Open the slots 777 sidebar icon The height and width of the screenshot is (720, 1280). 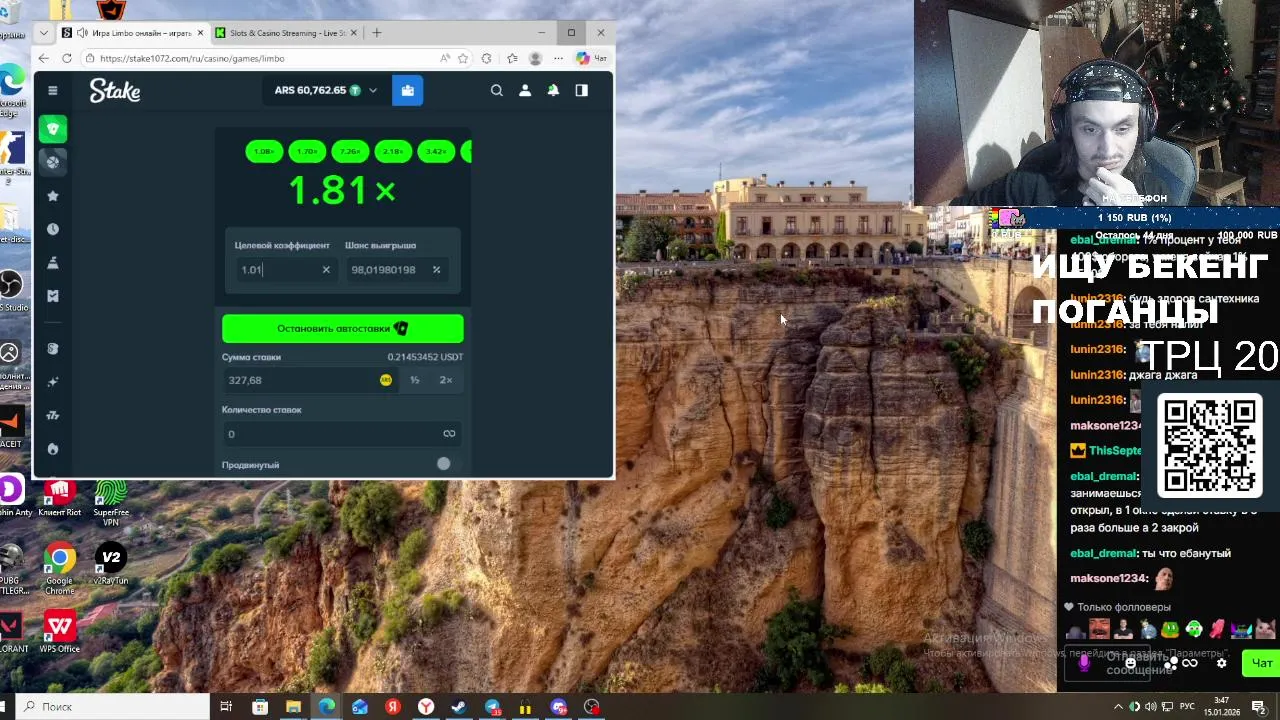pyautogui.click(x=53, y=415)
